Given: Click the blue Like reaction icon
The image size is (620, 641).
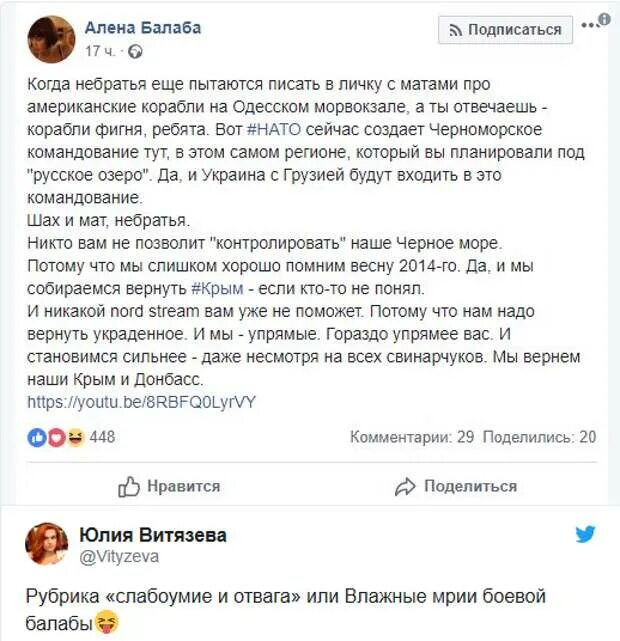Looking at the screenshot, I should click(36, 438).
